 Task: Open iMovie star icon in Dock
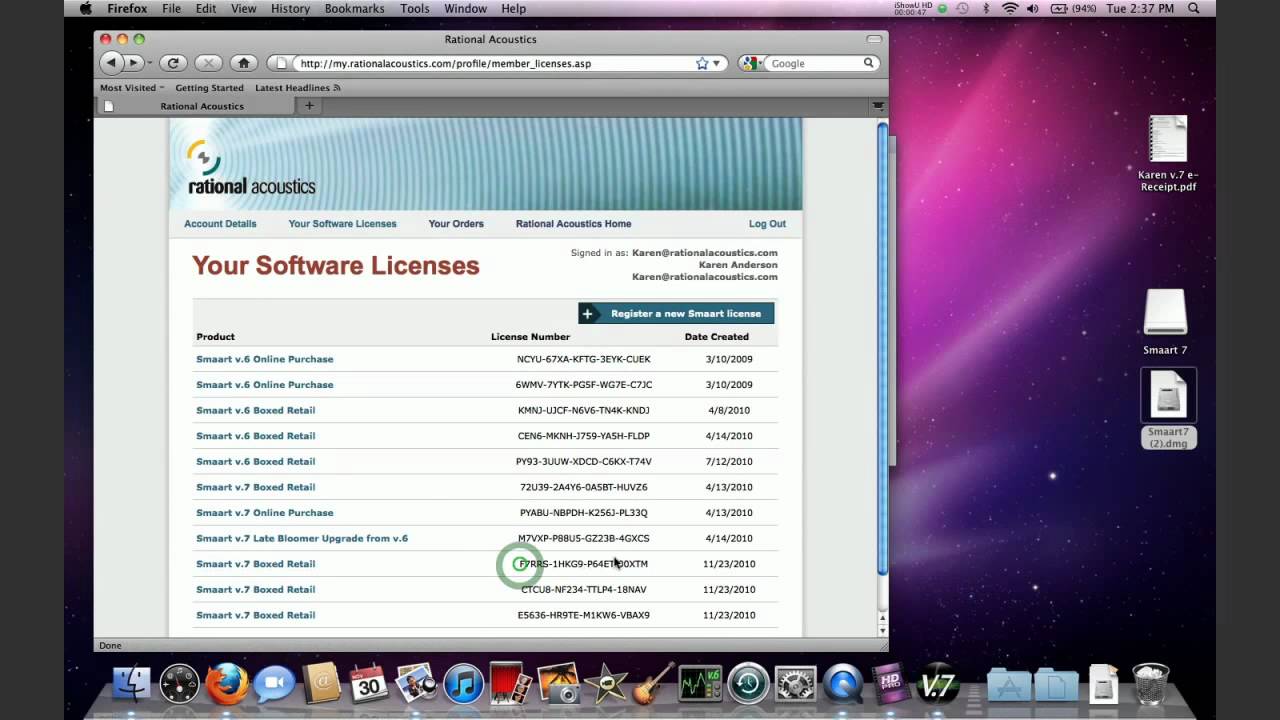click(605, 684)
